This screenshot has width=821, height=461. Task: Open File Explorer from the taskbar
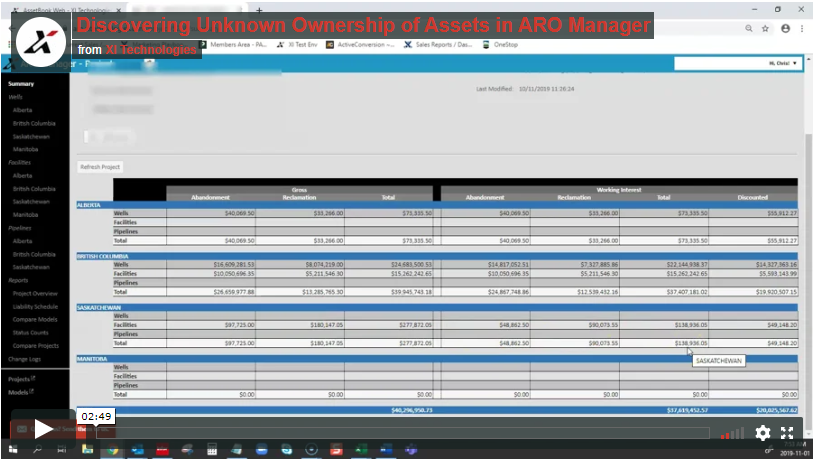click(87, 449)
